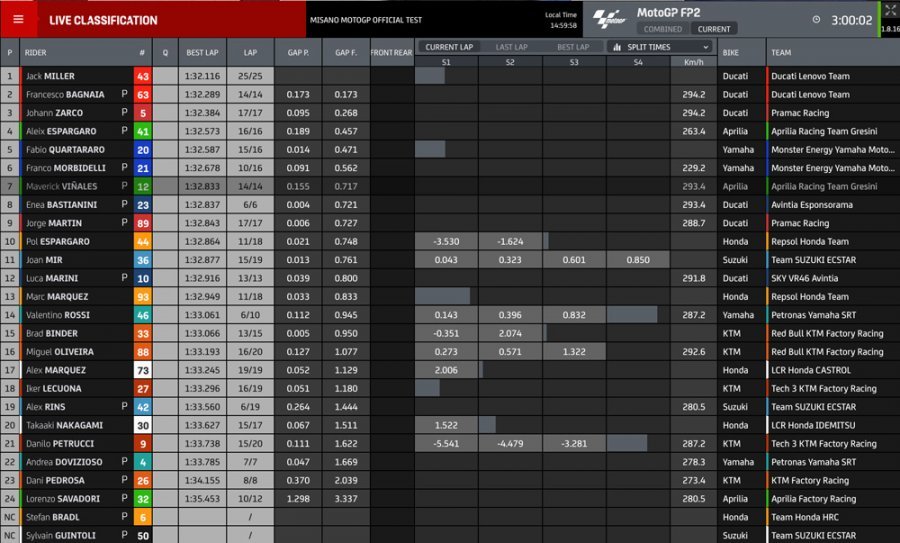Click the Rider column header
The width and height of the screenshot is (900, 543).
click(x=36, y=52)
